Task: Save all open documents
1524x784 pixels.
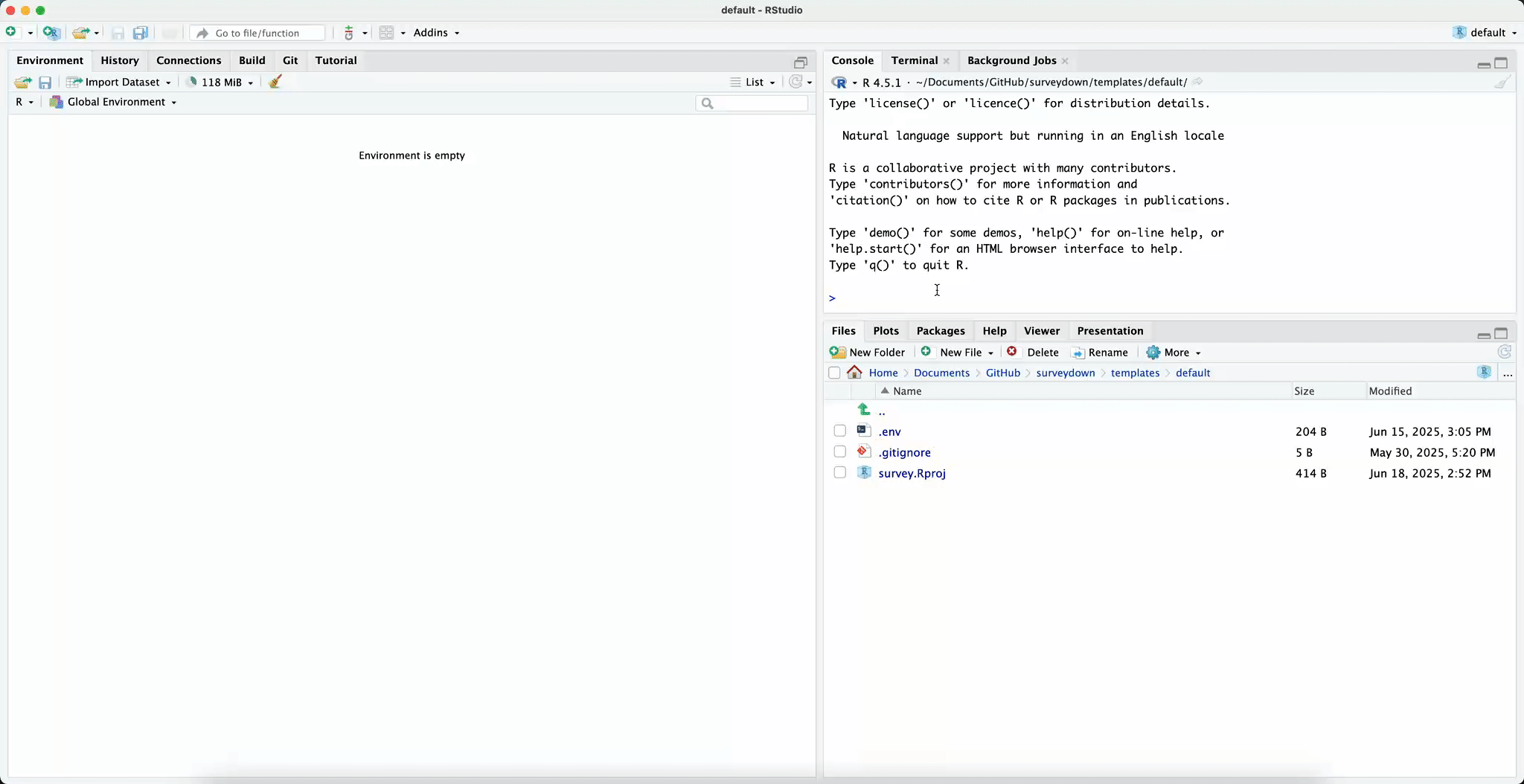Action: pos(141,33)
